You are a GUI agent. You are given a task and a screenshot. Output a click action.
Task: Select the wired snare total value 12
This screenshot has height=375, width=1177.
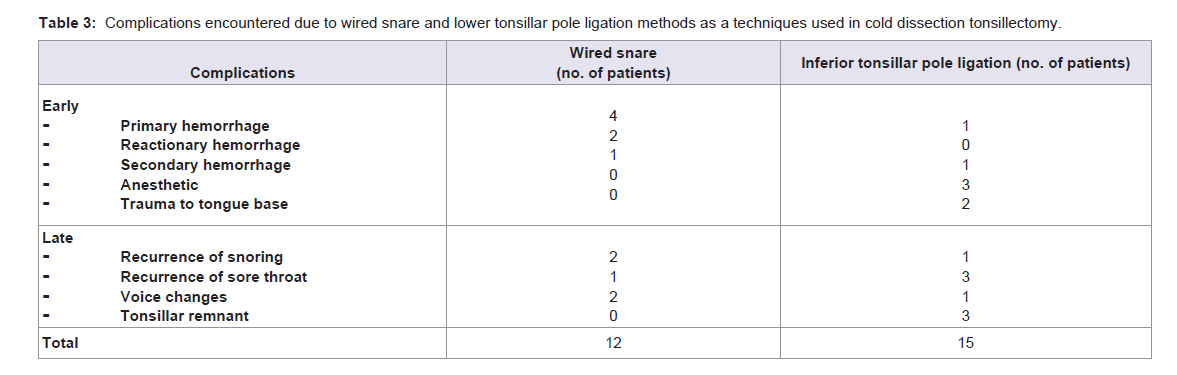pos(613,343)
